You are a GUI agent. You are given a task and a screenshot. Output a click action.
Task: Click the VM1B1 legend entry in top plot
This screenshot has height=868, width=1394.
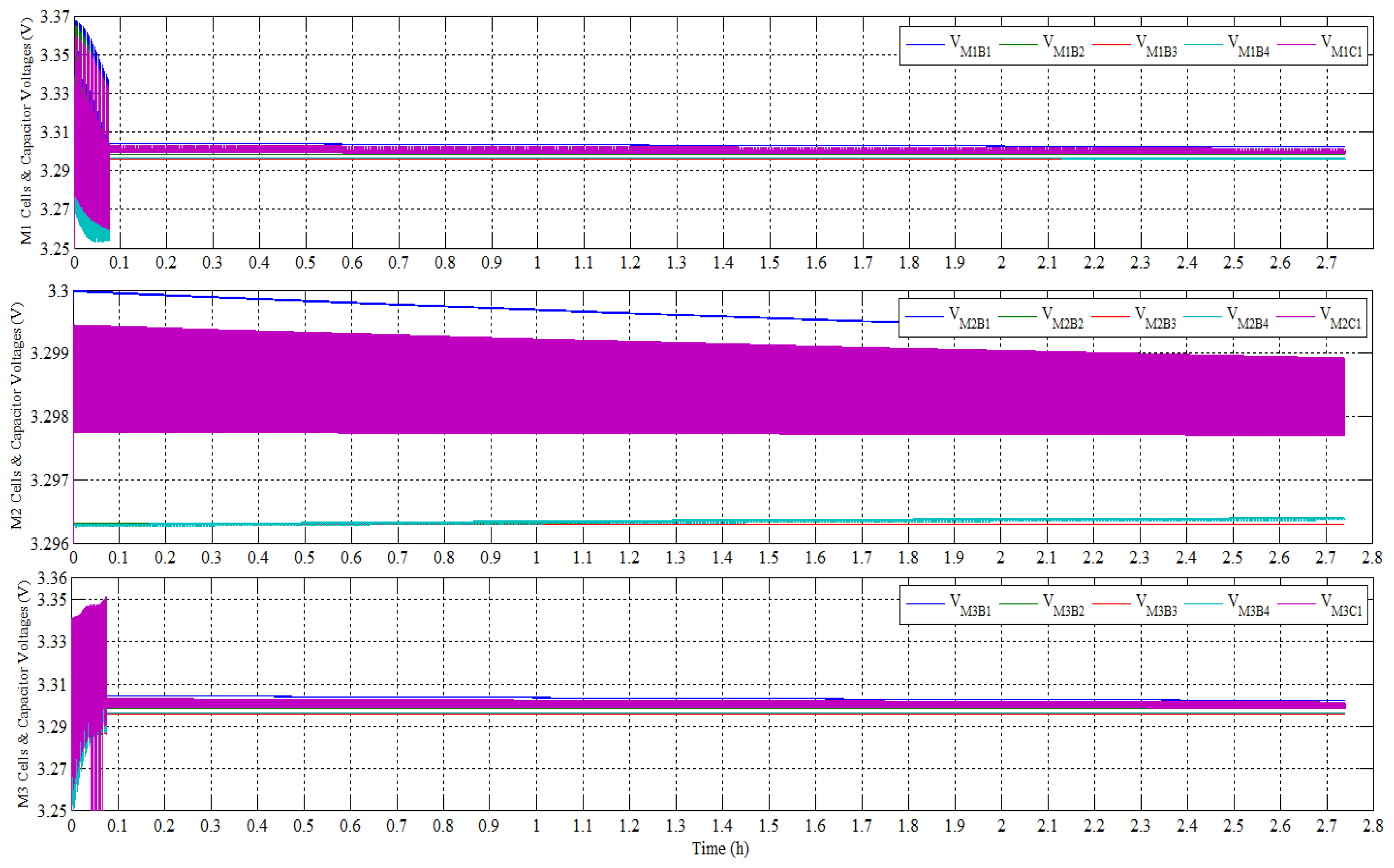[970, 46]
